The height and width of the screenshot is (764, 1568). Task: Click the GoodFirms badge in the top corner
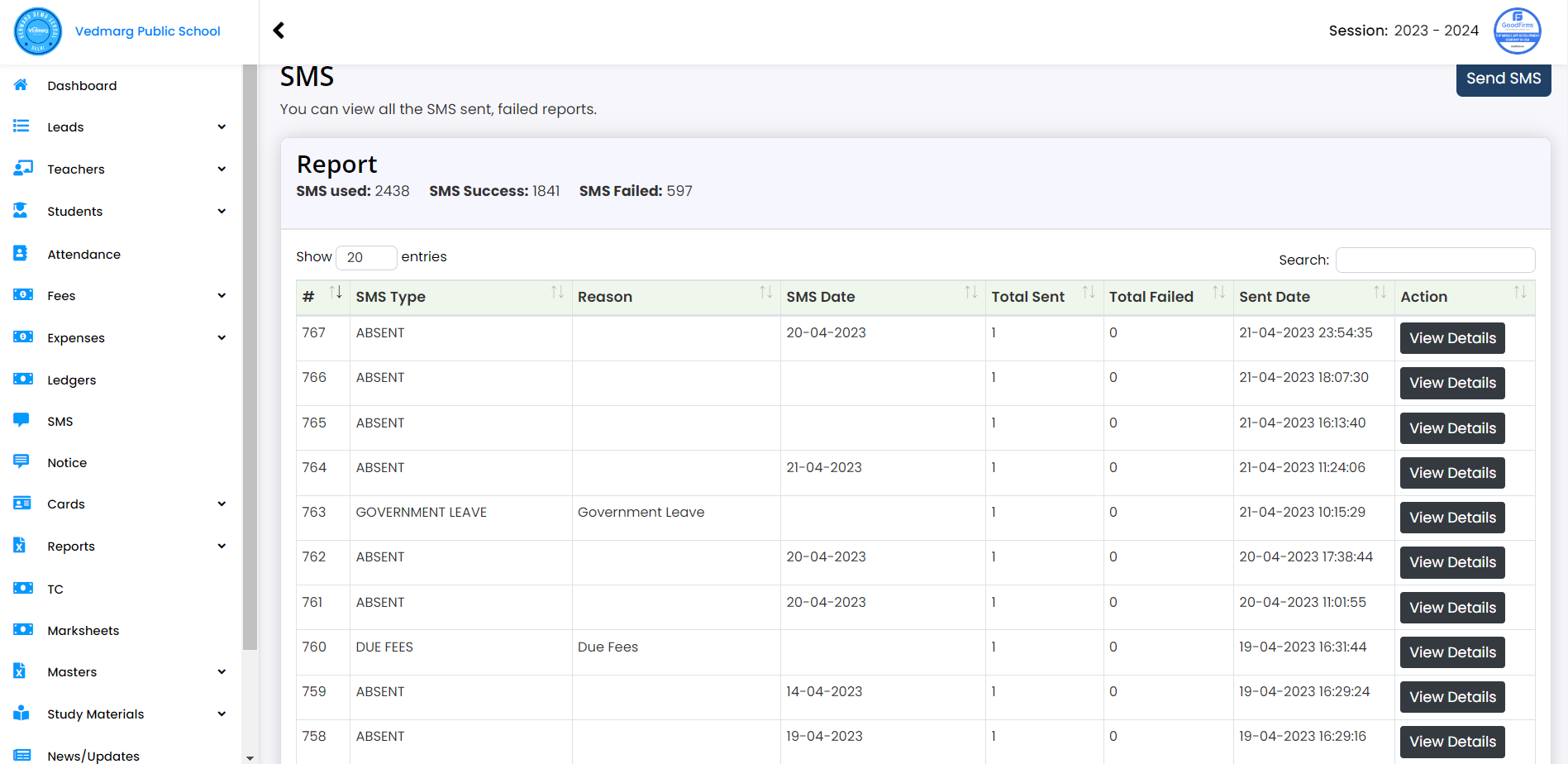click(x=1518, y=31)
